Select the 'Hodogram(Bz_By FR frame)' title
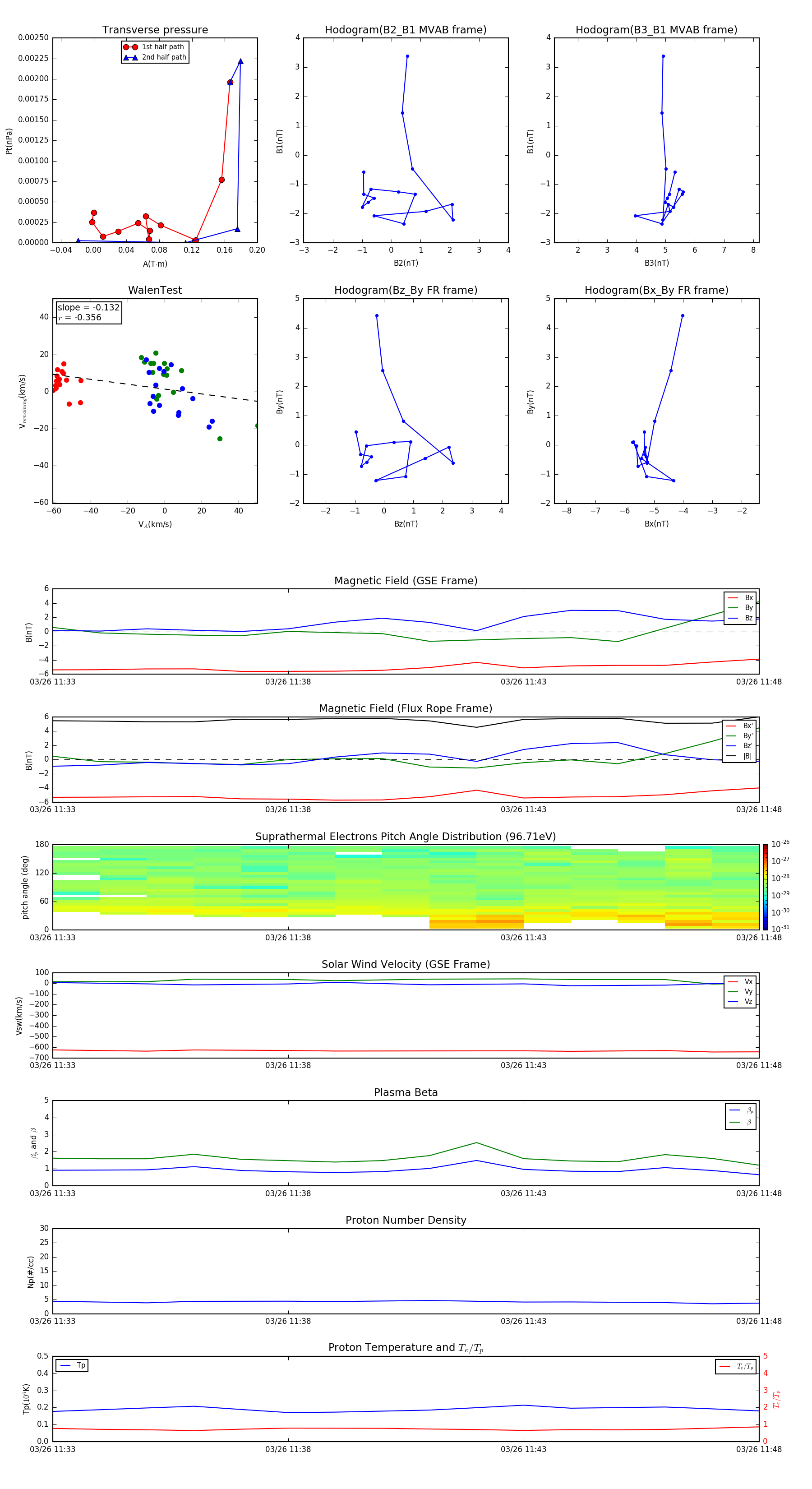Image resolution: width=812 pixels, height=1489 pixels. pos(406,290)
